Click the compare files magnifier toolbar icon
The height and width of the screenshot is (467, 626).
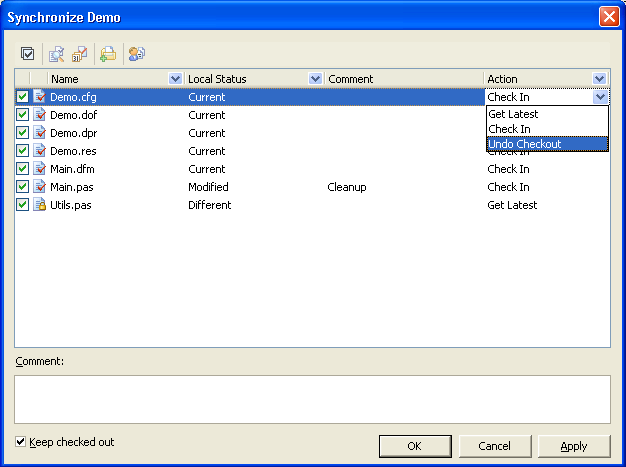57,54
